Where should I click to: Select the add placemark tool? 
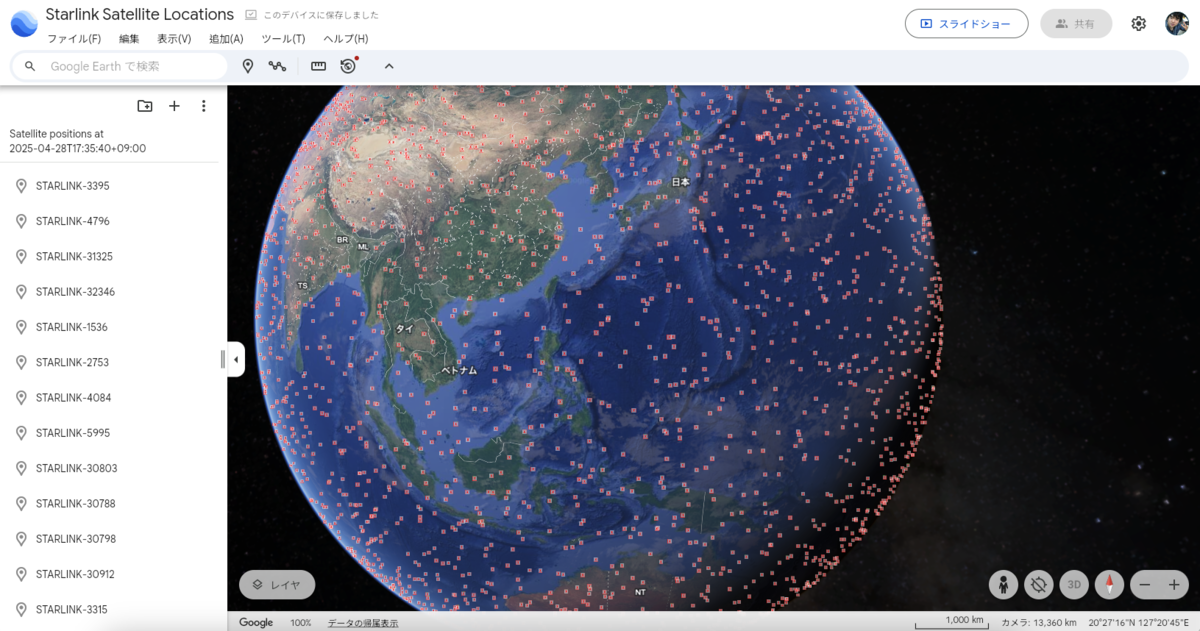(x=248, y=66)
